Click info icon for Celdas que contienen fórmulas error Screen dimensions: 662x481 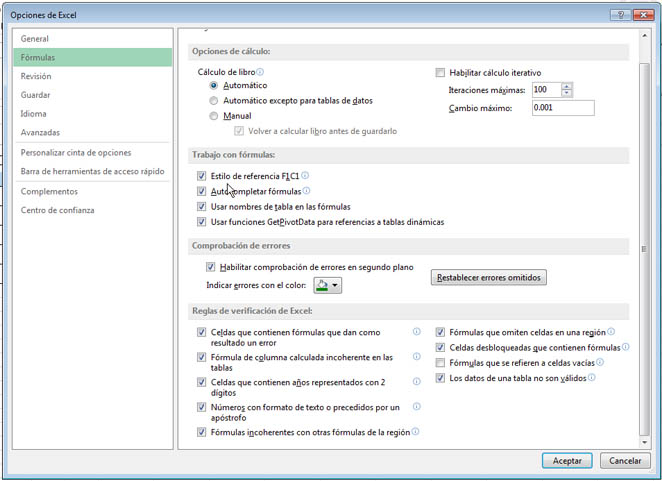(416, 331)
